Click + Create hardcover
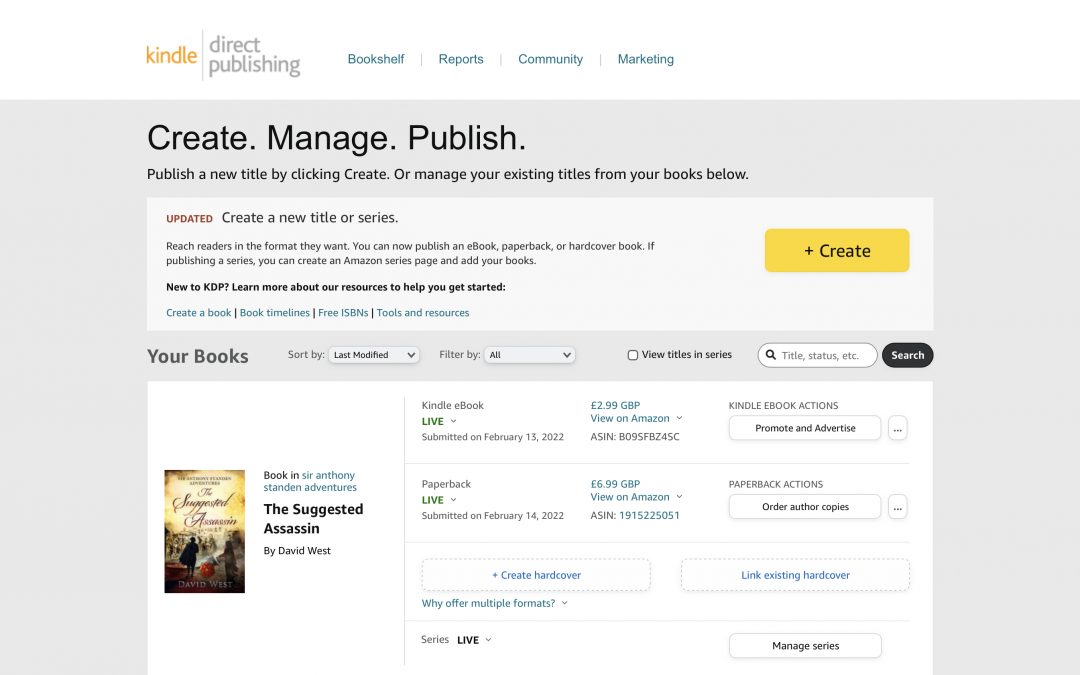 pyautogui.click(x=536, y=575)
